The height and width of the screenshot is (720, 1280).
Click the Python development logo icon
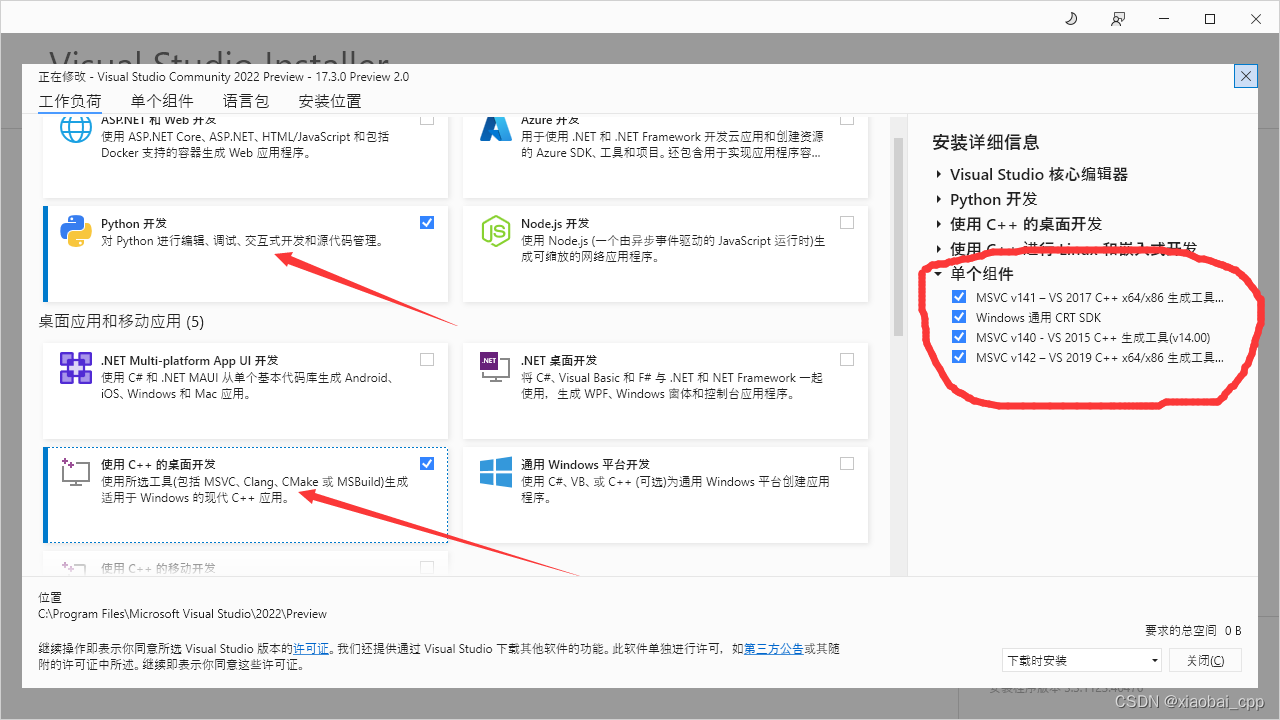(x=76, y=232)
